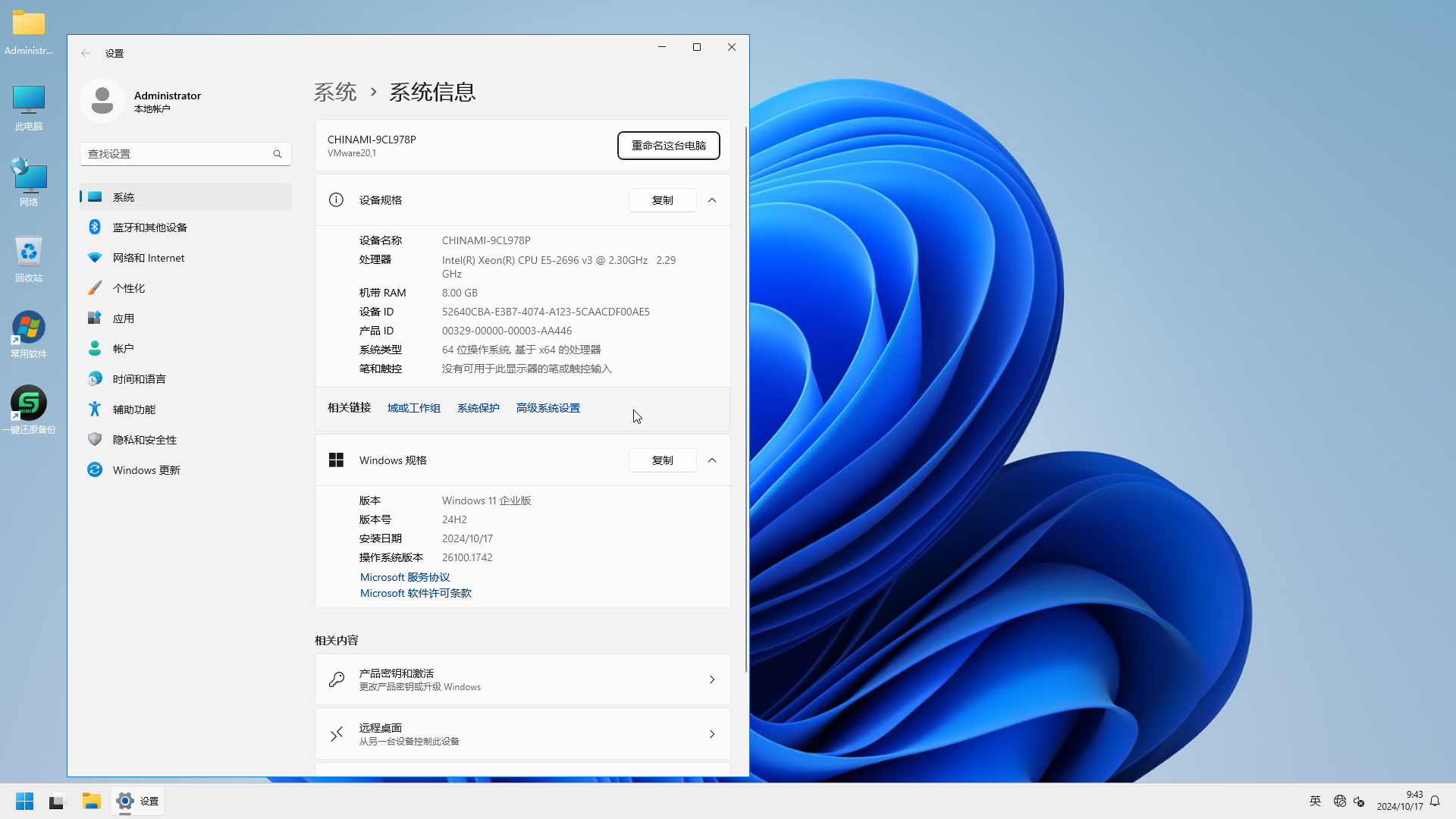Open Microsoft 软件许可条款 link
This screenshot has width=1456, height=819.
(x=416, y=593)
